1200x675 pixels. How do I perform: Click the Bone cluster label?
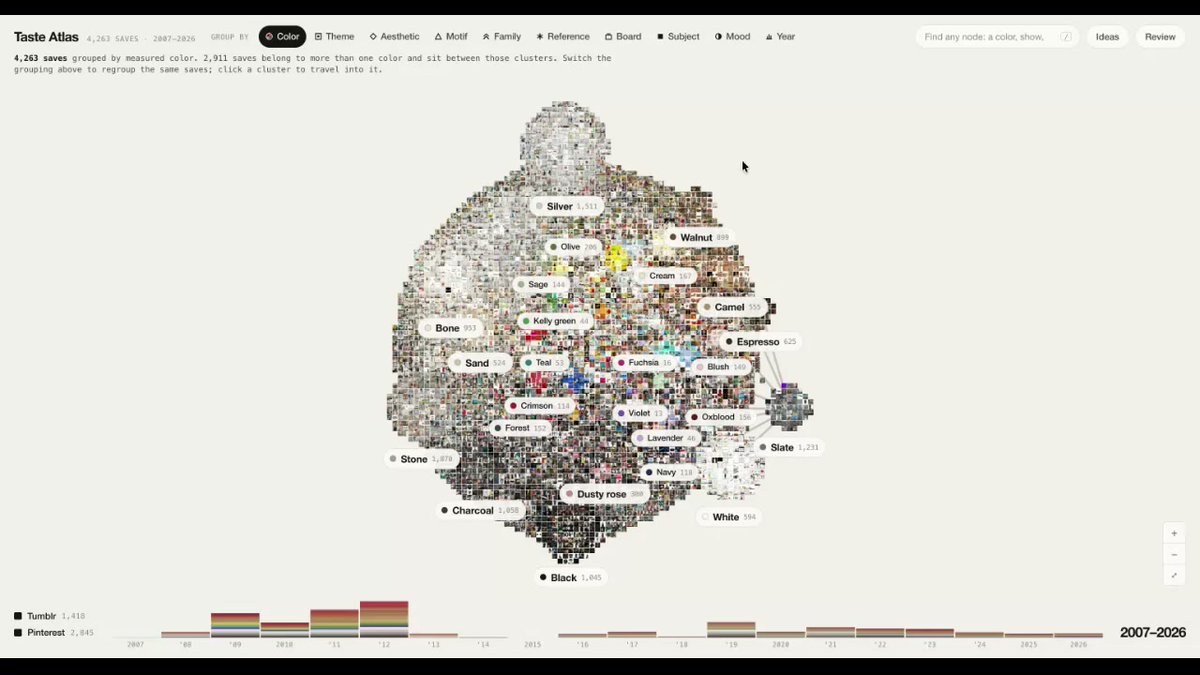(x=450, y=328)
